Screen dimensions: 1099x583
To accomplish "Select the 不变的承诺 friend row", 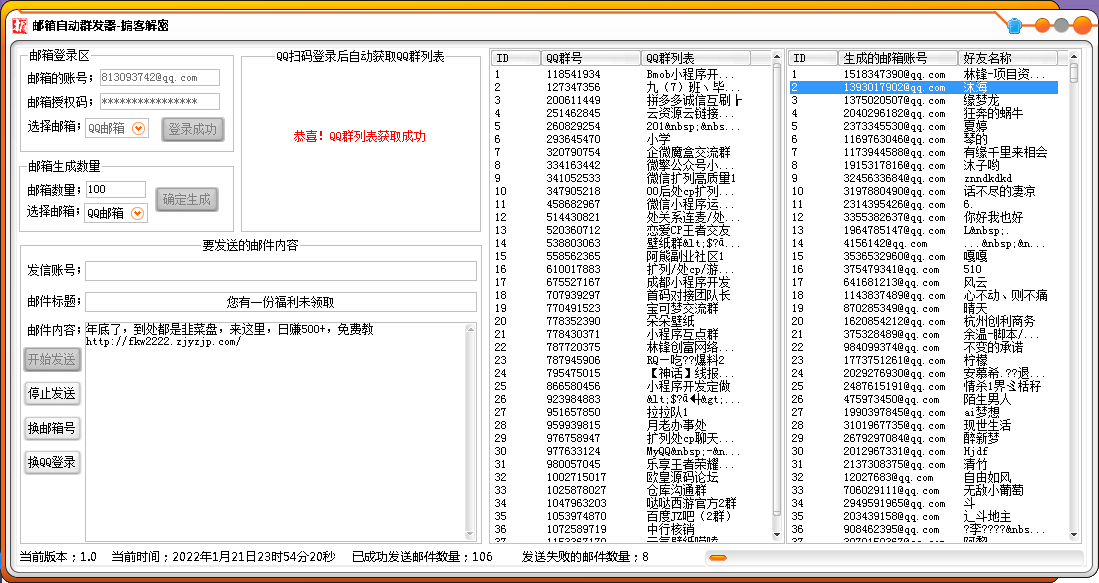I will (x=923, y=348).
